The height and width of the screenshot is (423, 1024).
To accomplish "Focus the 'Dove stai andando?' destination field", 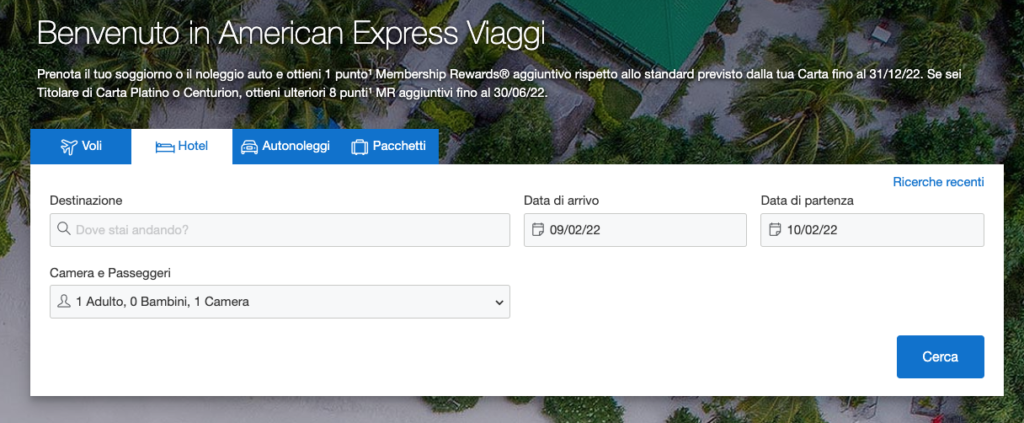I will 280,230.
